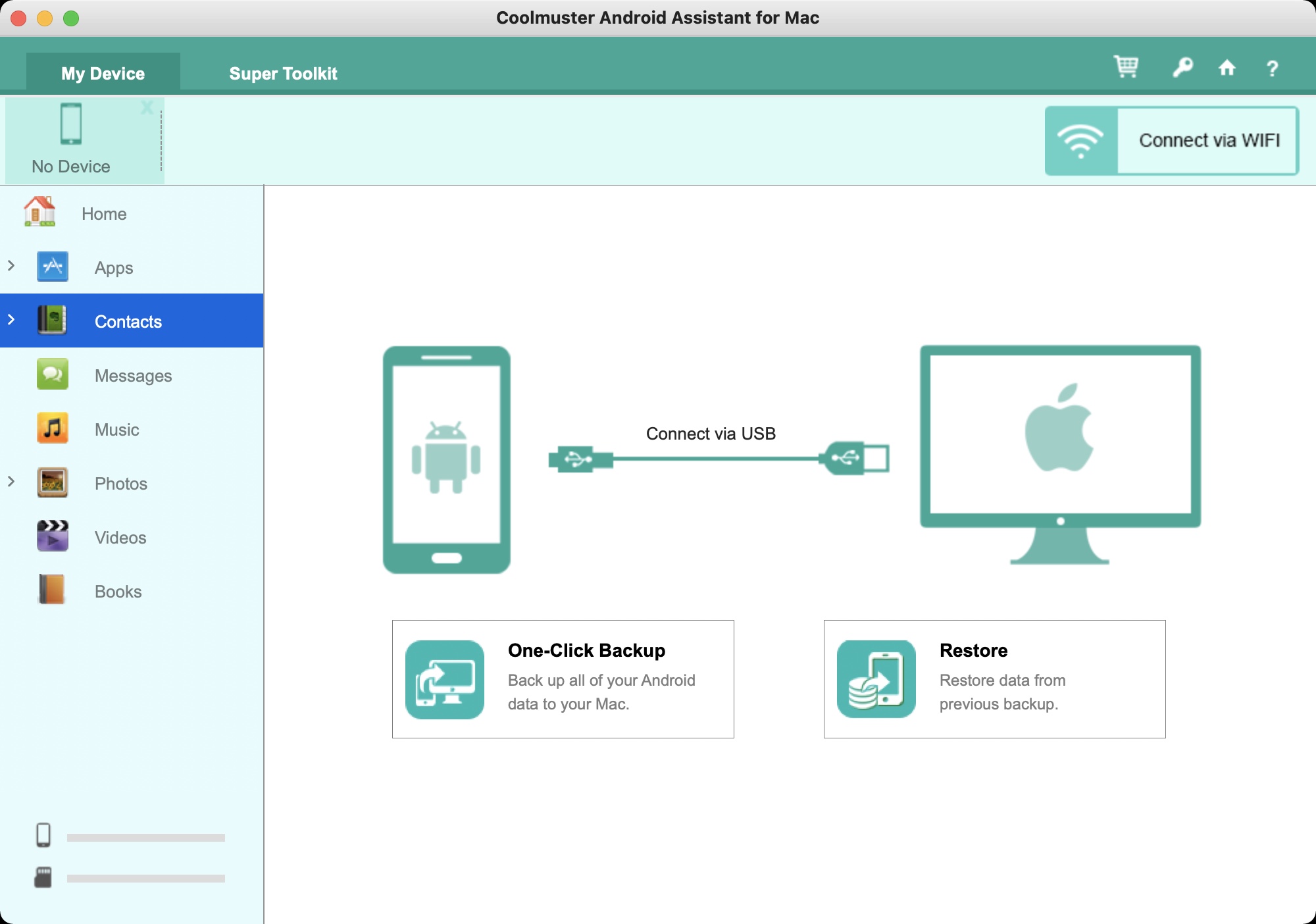Select the My Device tab
1316x924 pixels.
(103, 74)
